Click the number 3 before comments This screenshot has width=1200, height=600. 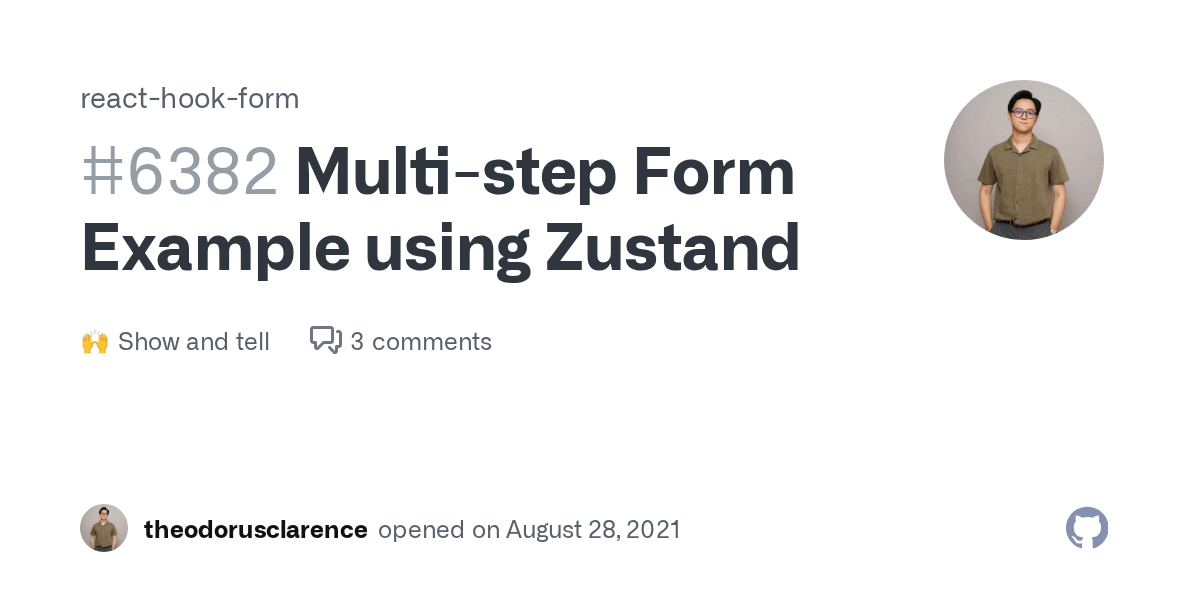[x=357, y=342]
